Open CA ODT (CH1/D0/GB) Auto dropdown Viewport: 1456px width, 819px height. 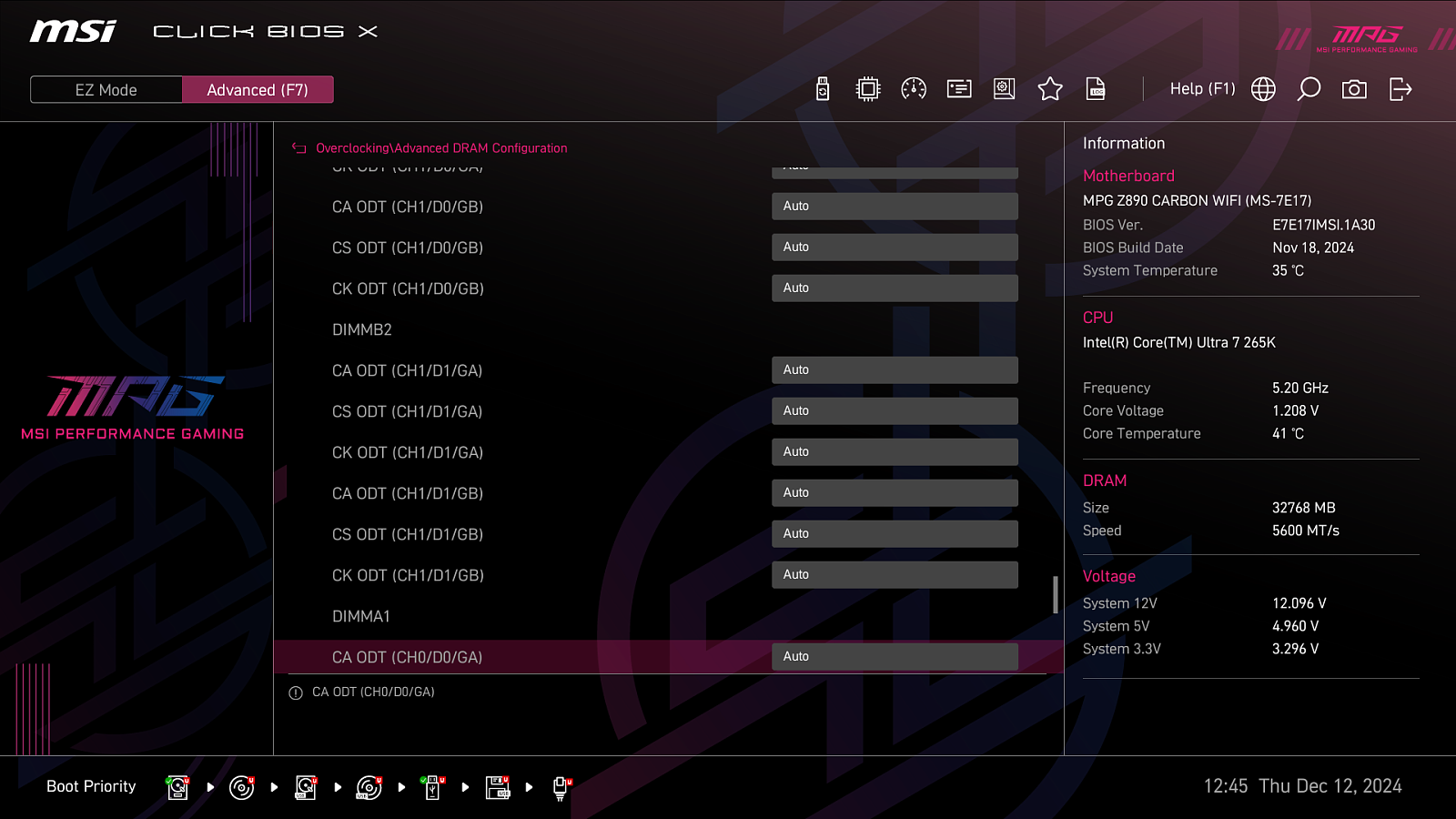point(895,207)
